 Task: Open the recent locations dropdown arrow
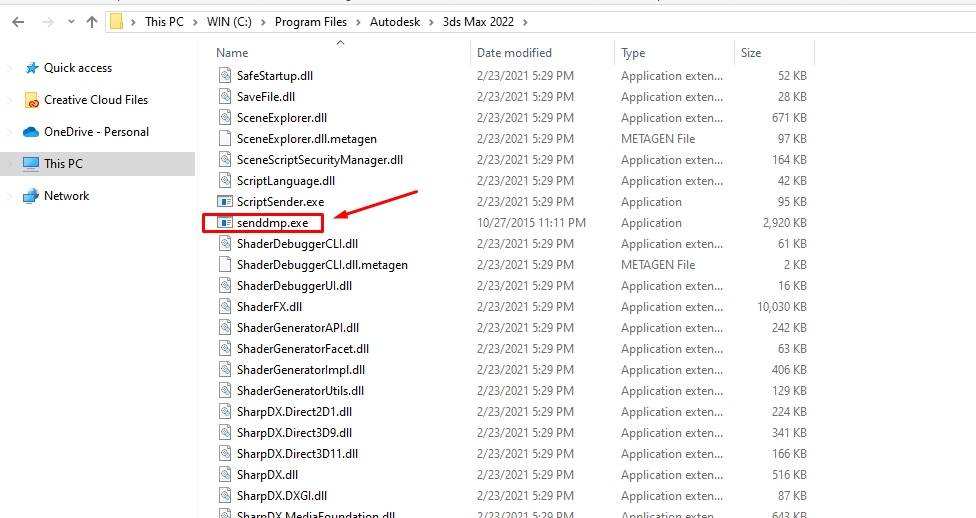click(69, 22)
